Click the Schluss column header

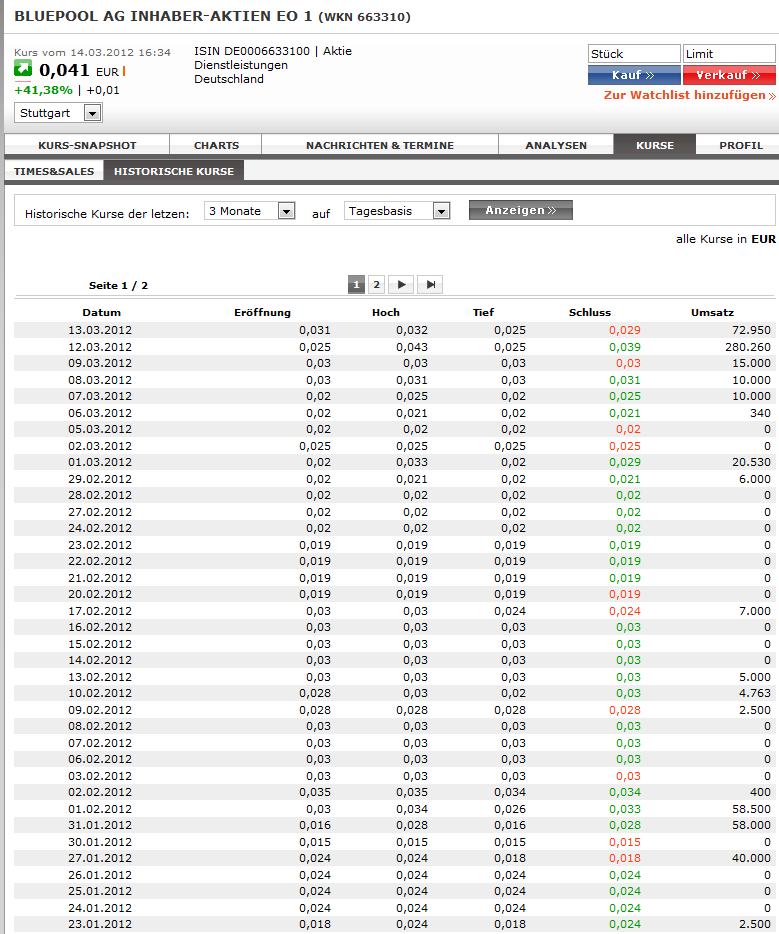point(590,312)
